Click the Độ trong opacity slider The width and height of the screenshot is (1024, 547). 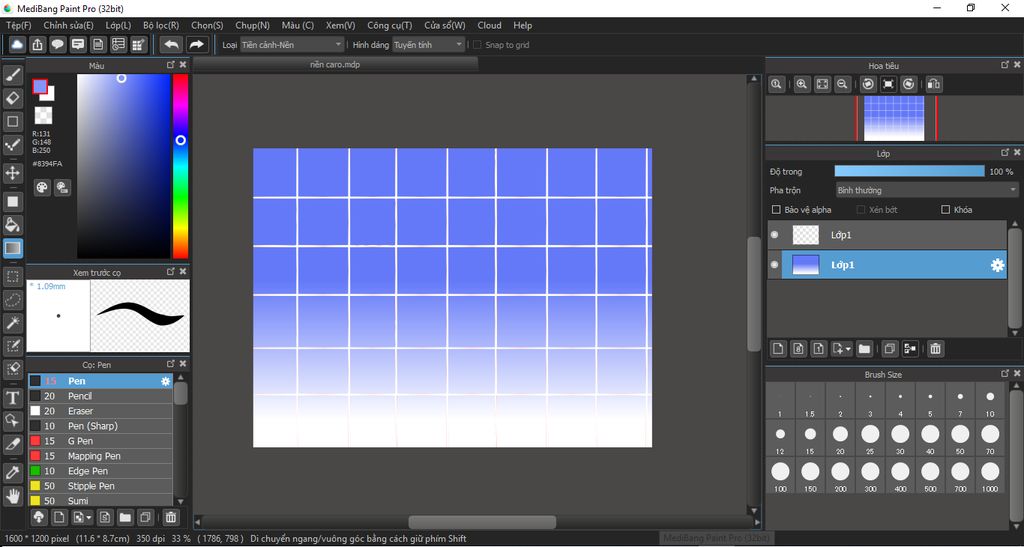coord(909,171)
